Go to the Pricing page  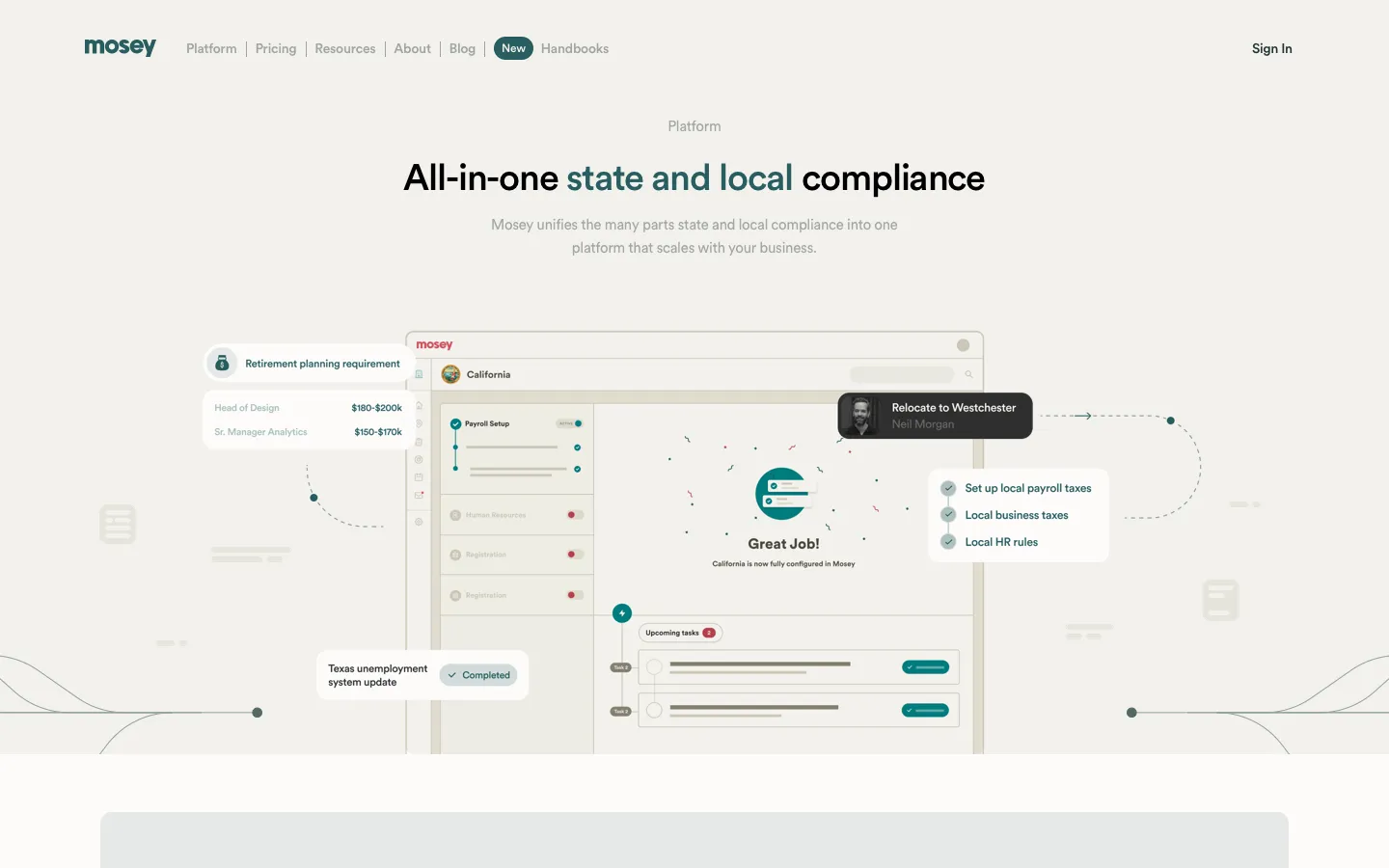coord(276,48)
